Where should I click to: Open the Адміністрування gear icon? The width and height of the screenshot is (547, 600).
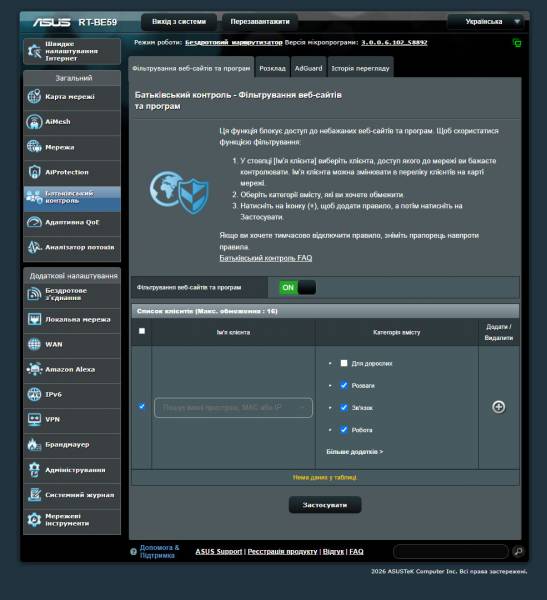[34, 470]
